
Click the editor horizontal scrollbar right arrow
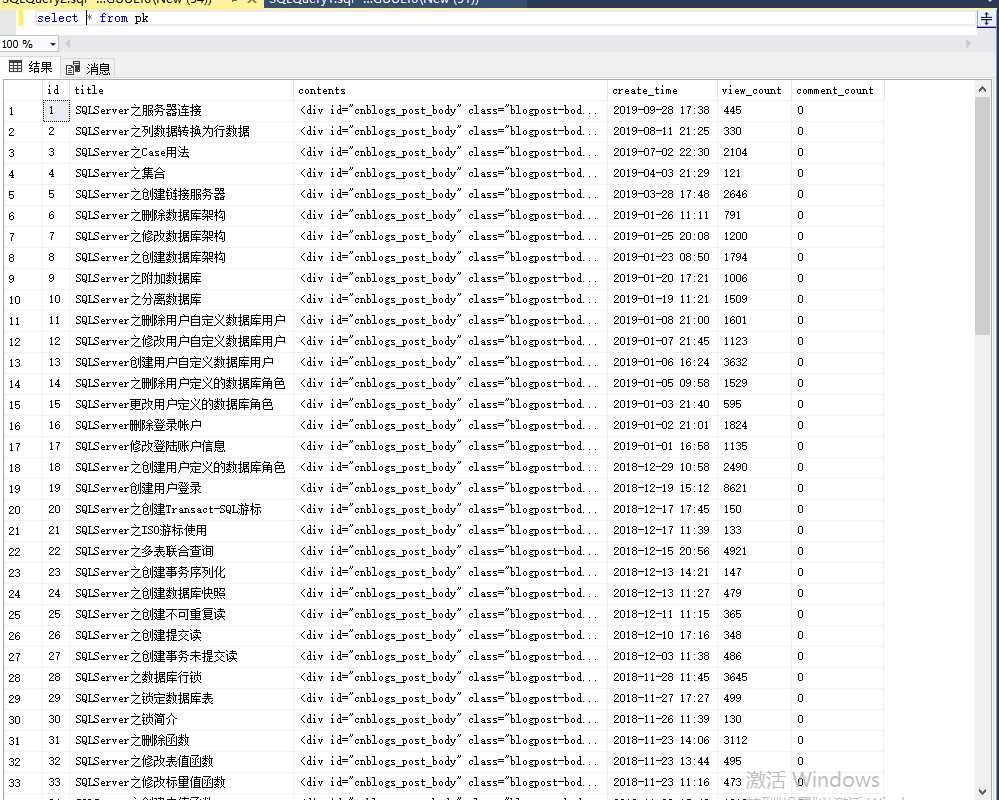coord(968,44)
